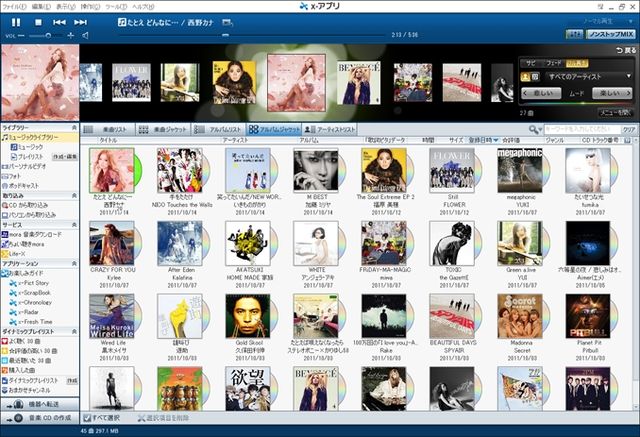This screenshot has width=640, height=437.
Task: Open ちょい聴きmora service
Action: (x=23, y=244)
